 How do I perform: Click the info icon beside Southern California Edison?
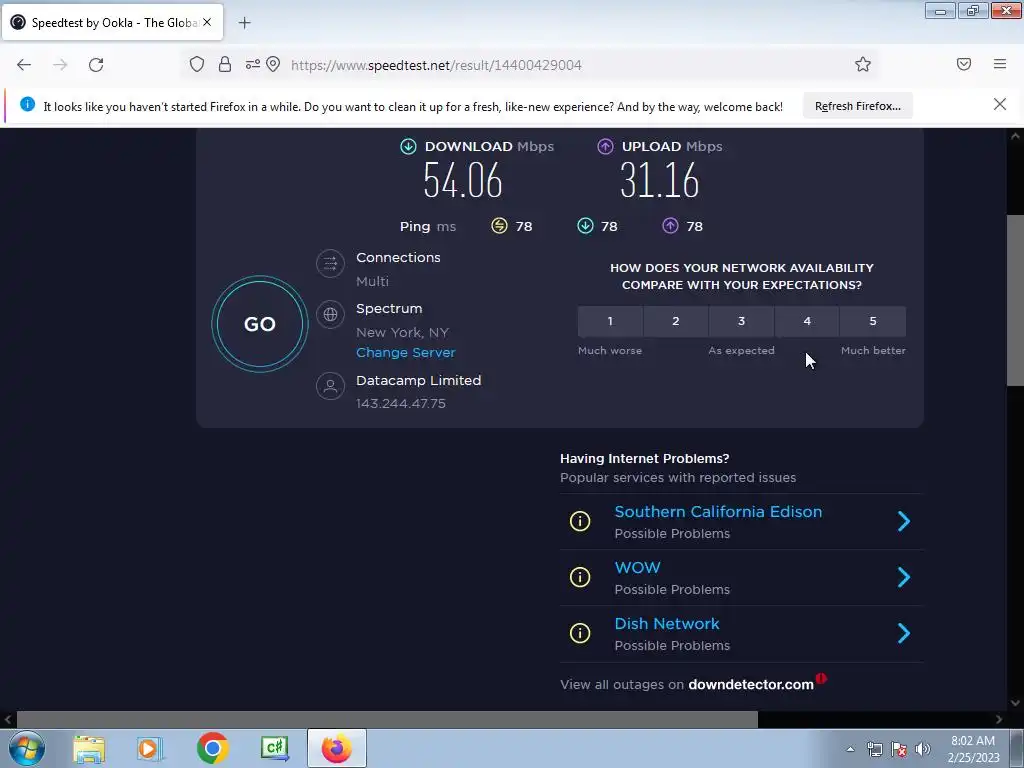[580, 521]
